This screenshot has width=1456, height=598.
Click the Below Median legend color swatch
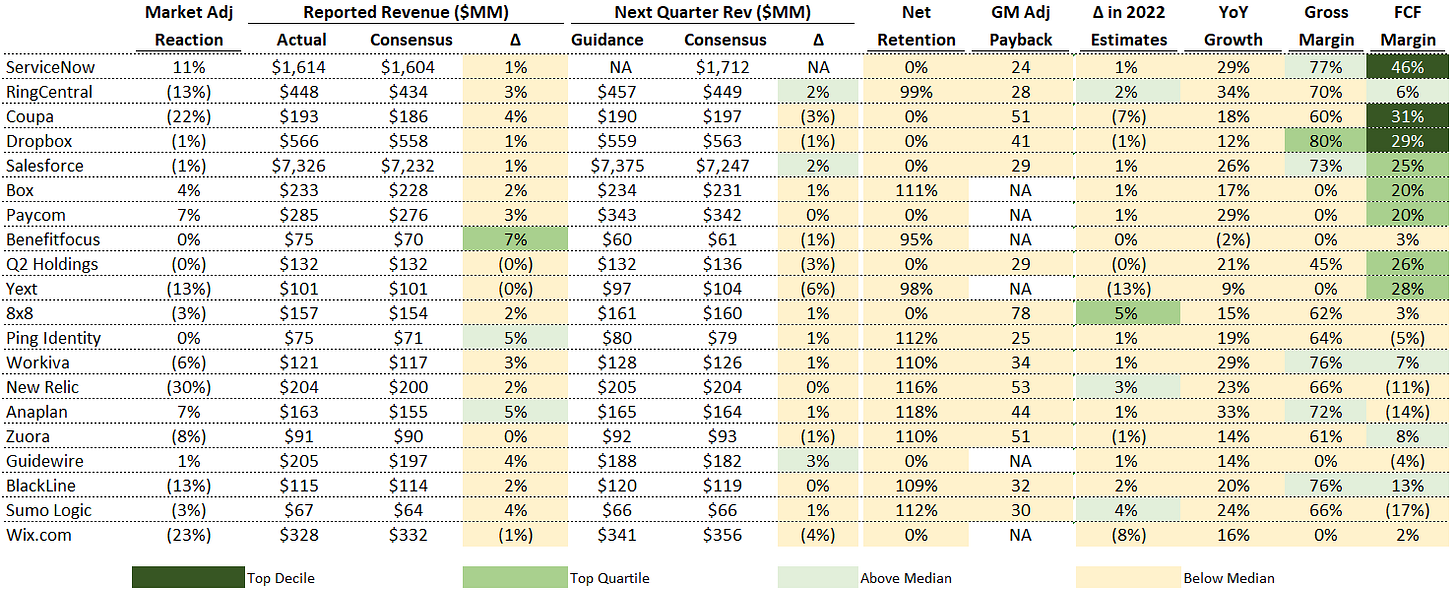point(1128,577)
